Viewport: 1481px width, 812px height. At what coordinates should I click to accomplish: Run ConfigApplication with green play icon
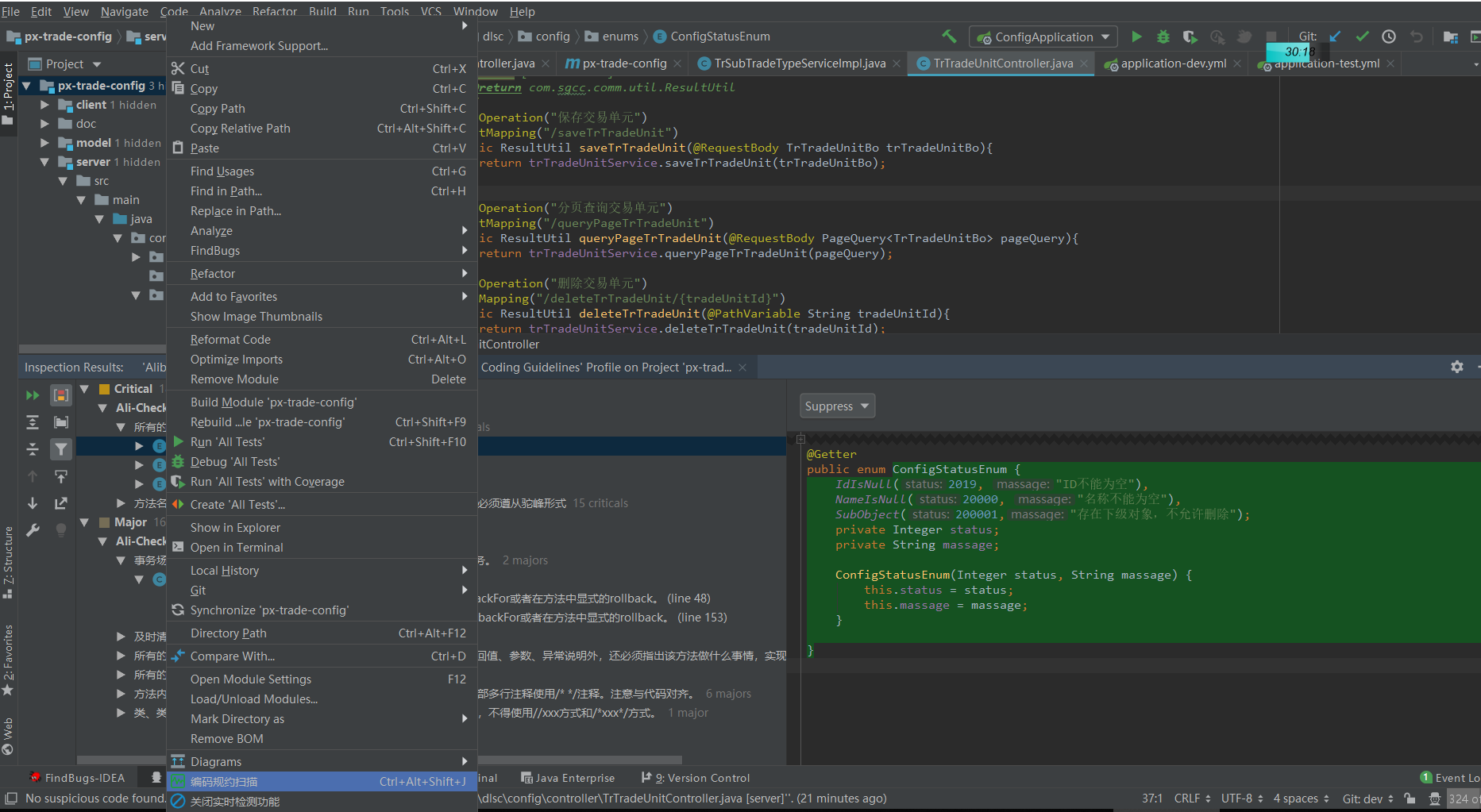tap(1136, 37)
